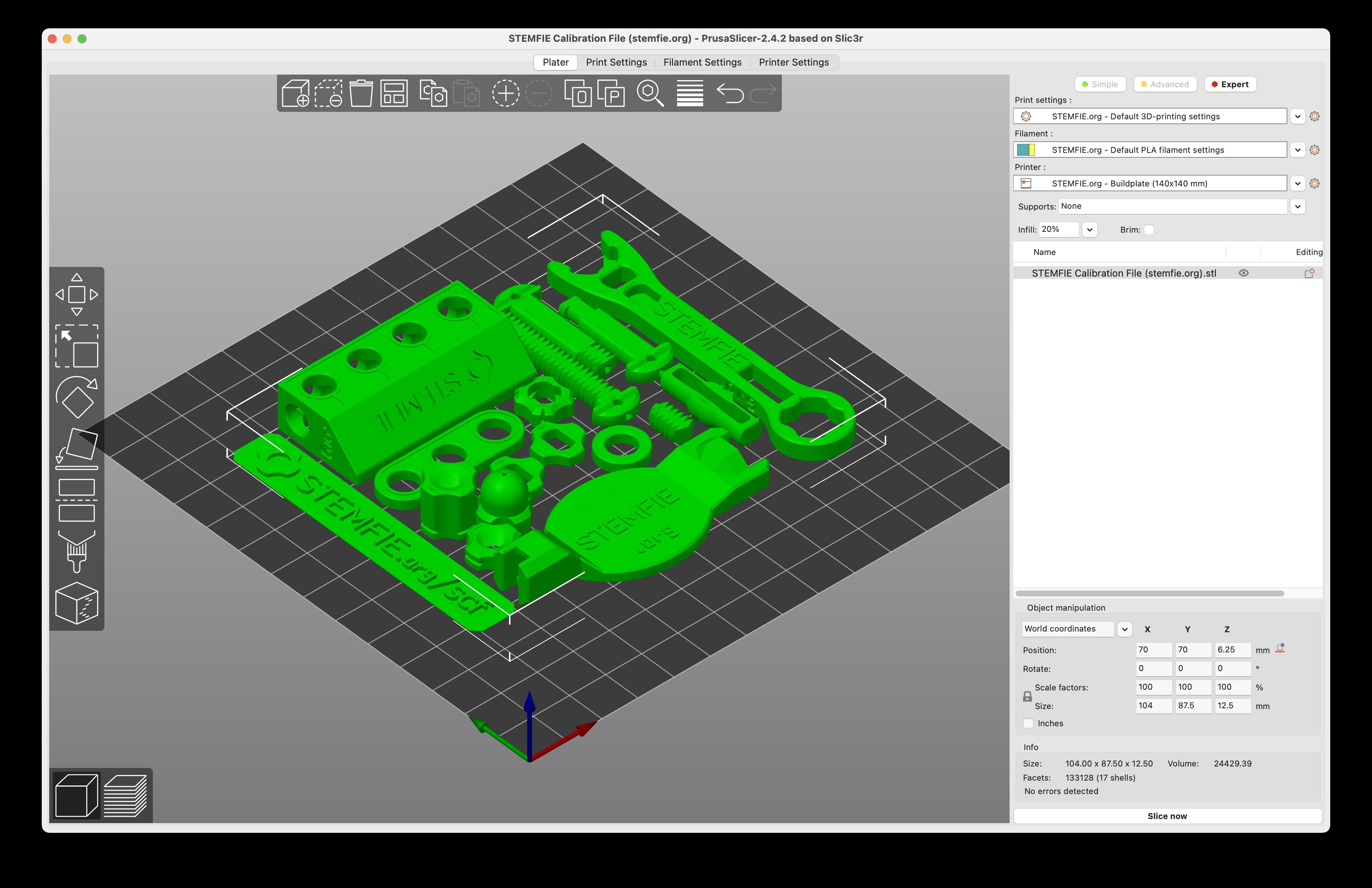Select the Seam painting cube tool
The image size is (1372, 888).
[x=77, y=603]
